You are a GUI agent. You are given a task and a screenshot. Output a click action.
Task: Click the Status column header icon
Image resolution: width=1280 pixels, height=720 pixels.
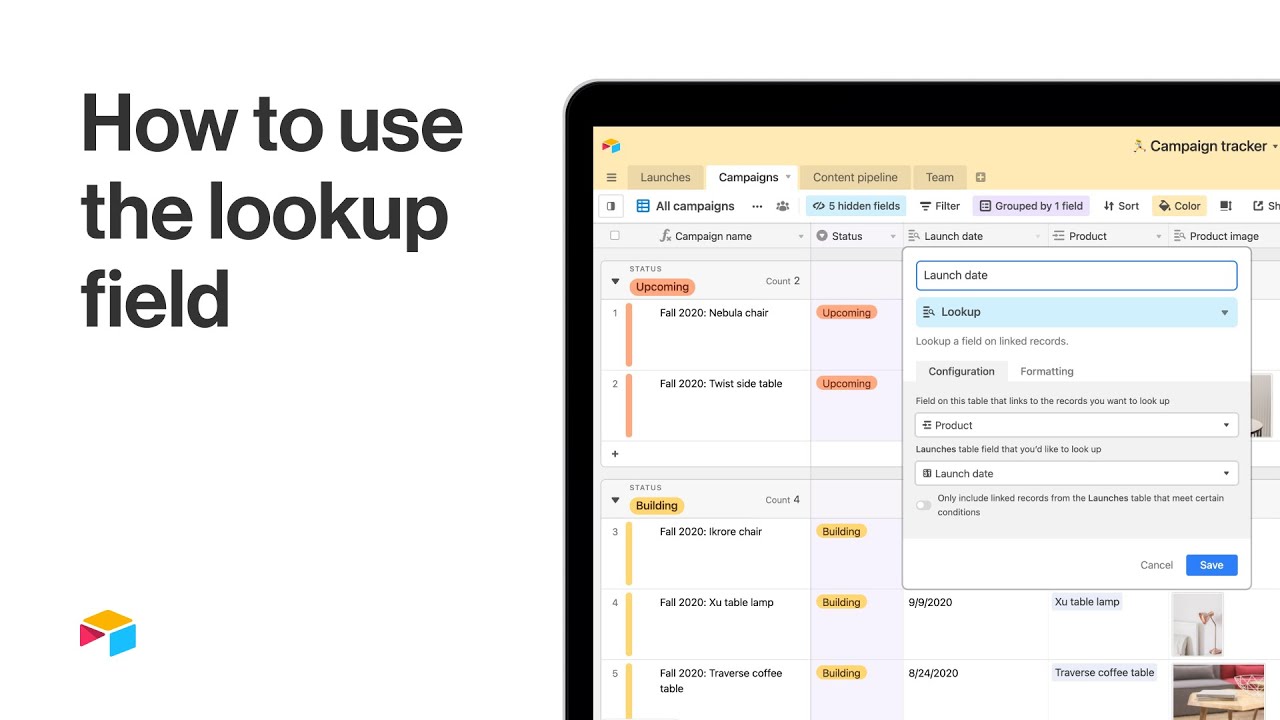click(x=822, y=236)
